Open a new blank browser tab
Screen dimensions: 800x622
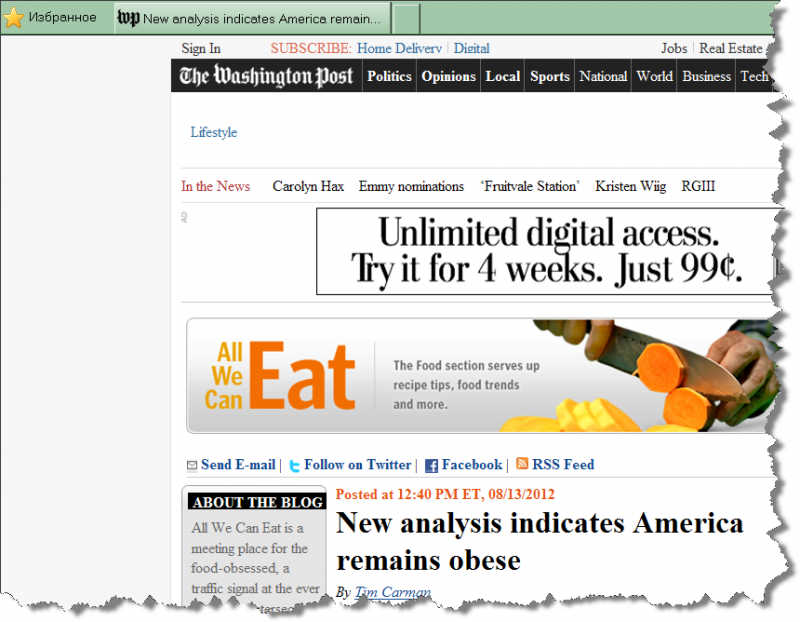pyautogui.click(x=406, y=18)
